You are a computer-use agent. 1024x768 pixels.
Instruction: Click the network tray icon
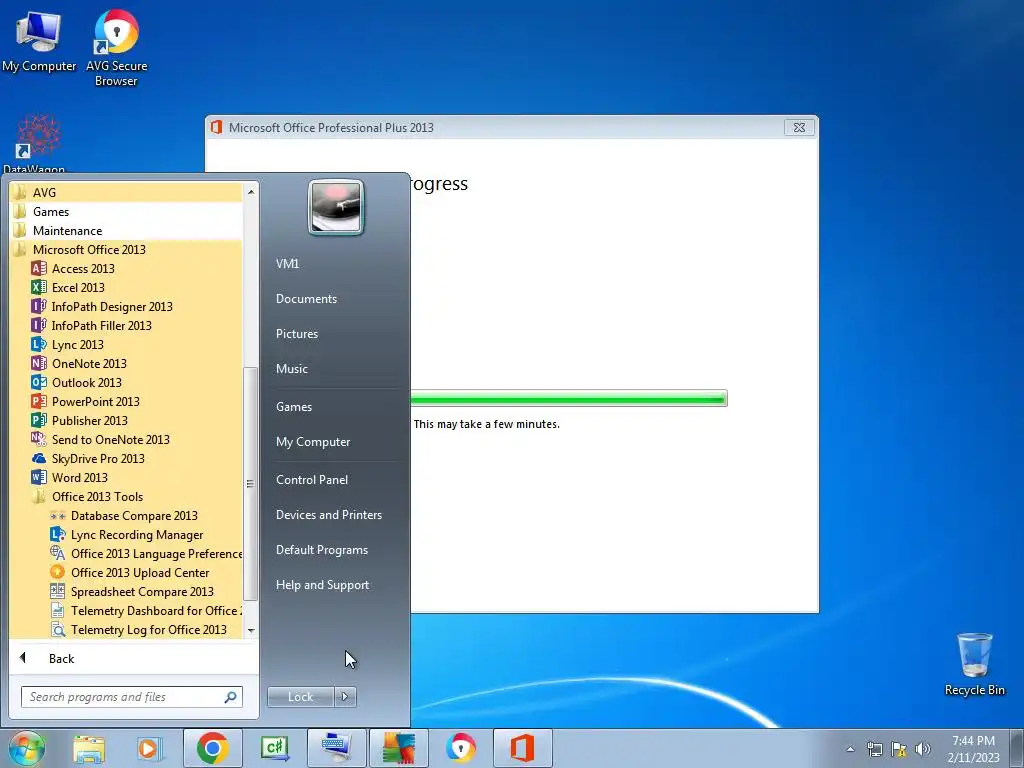[x=874, y=749]
